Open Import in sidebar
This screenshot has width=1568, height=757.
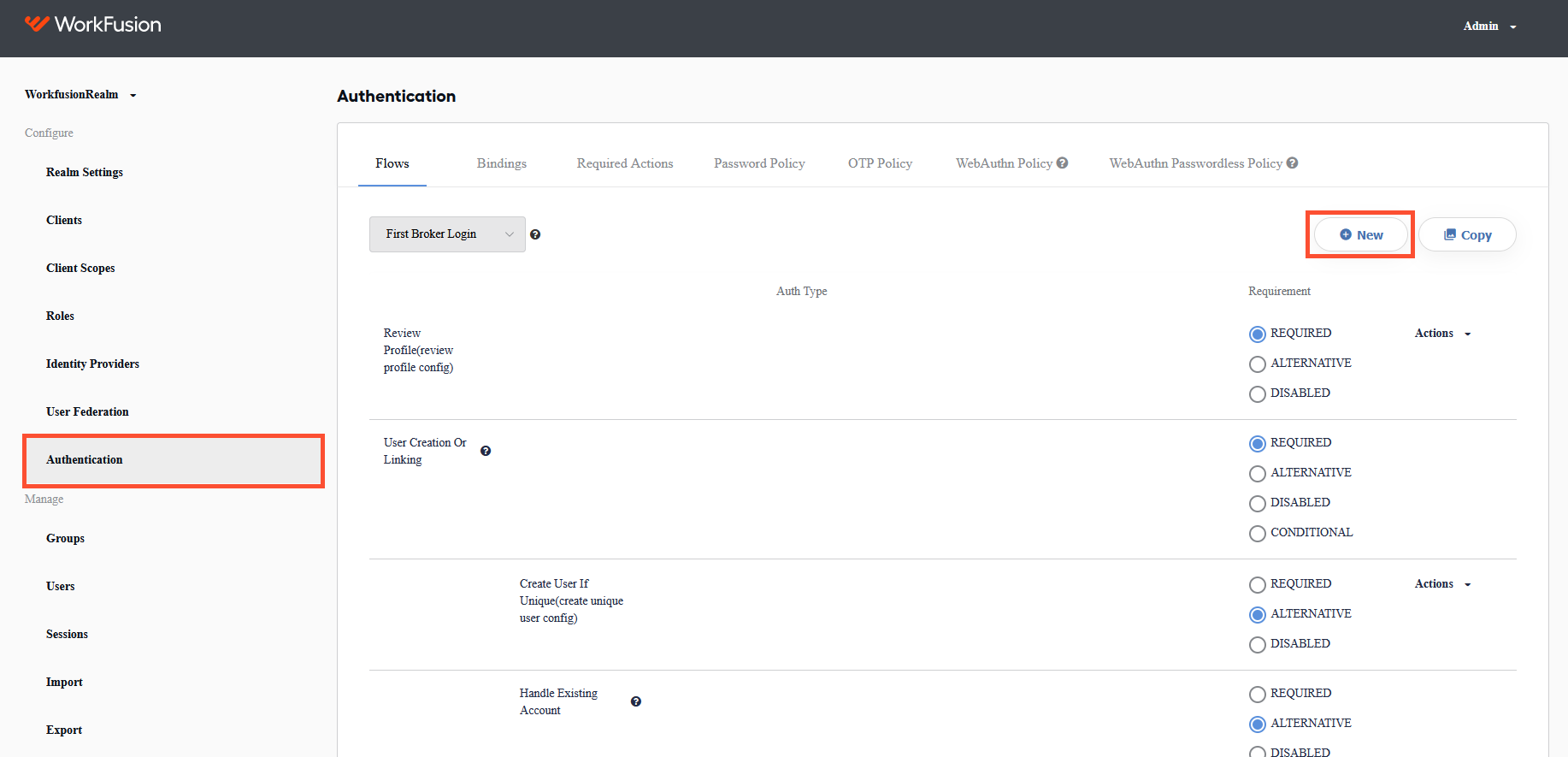click(64, 682)
